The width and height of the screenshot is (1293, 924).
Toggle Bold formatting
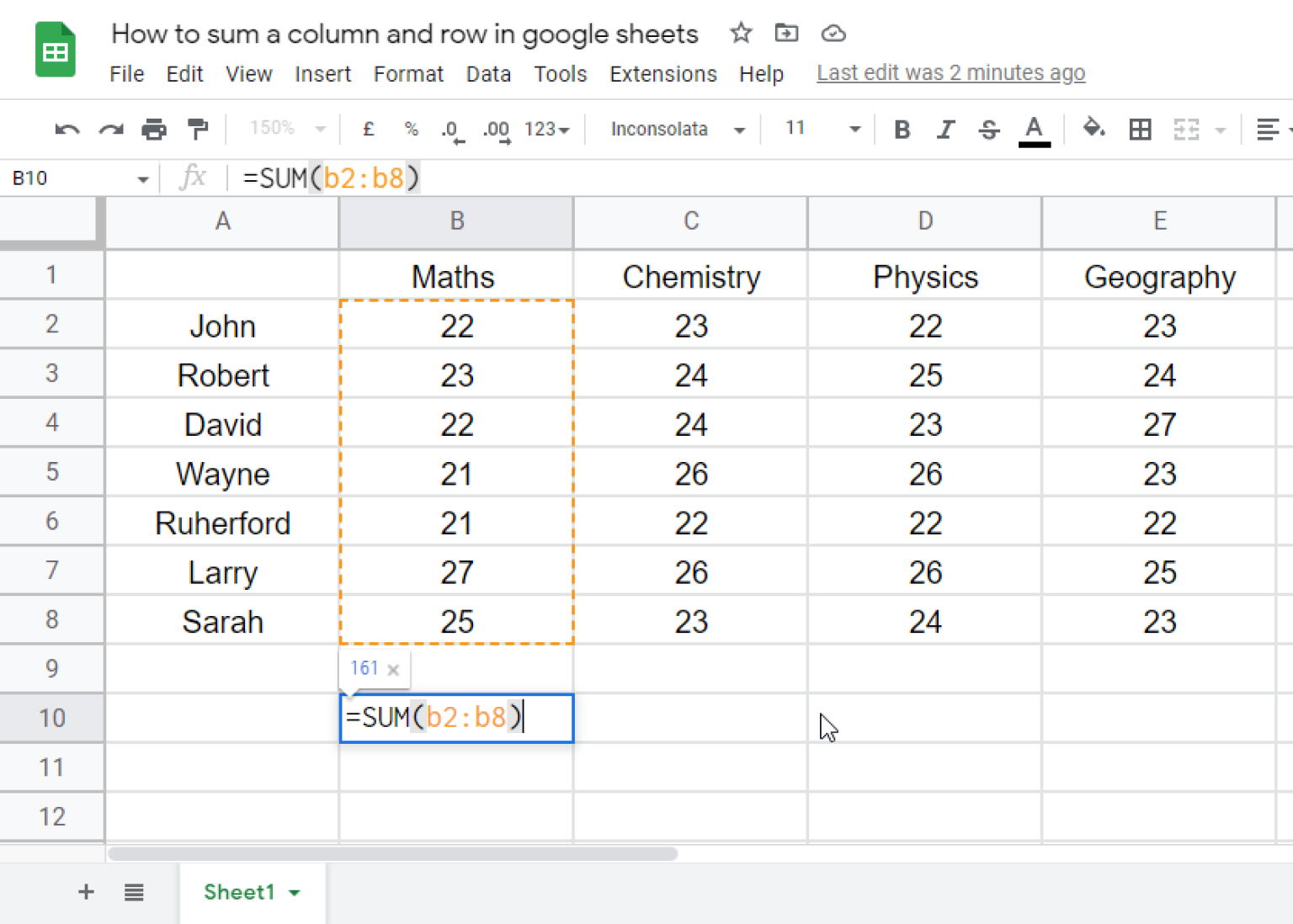click(902, 130)
